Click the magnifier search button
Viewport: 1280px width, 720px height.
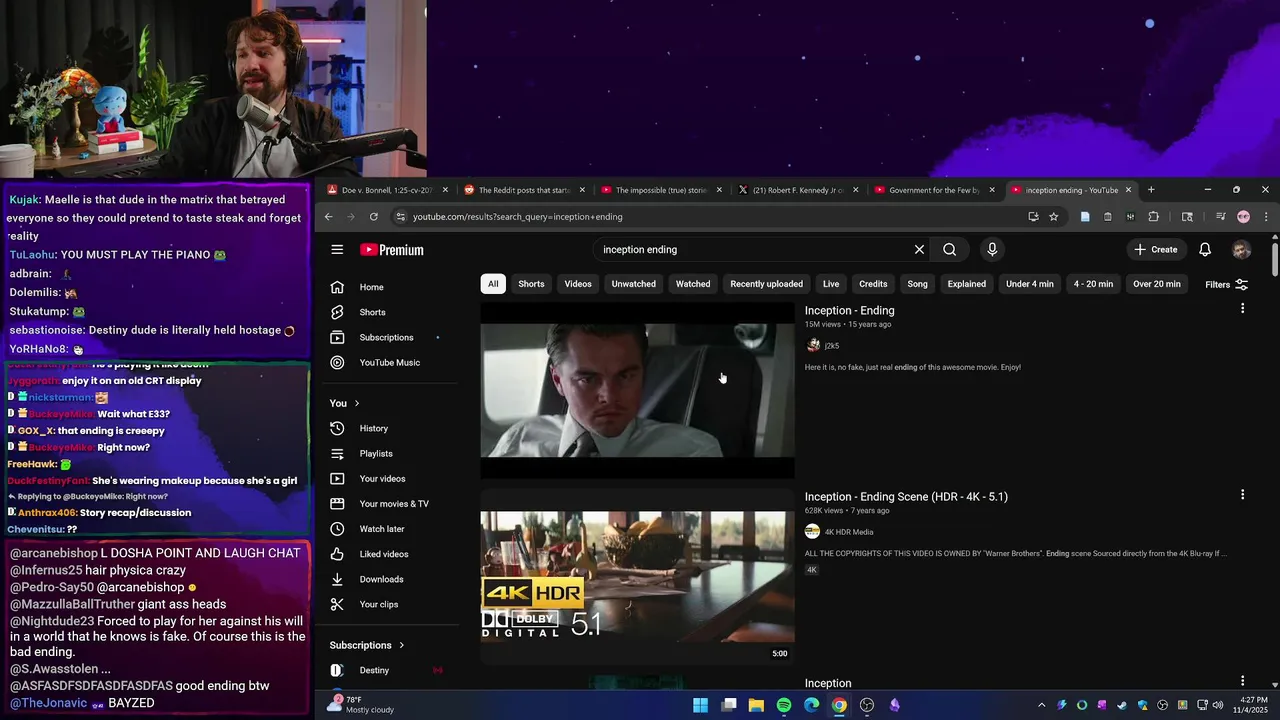[x=950, y=250]
